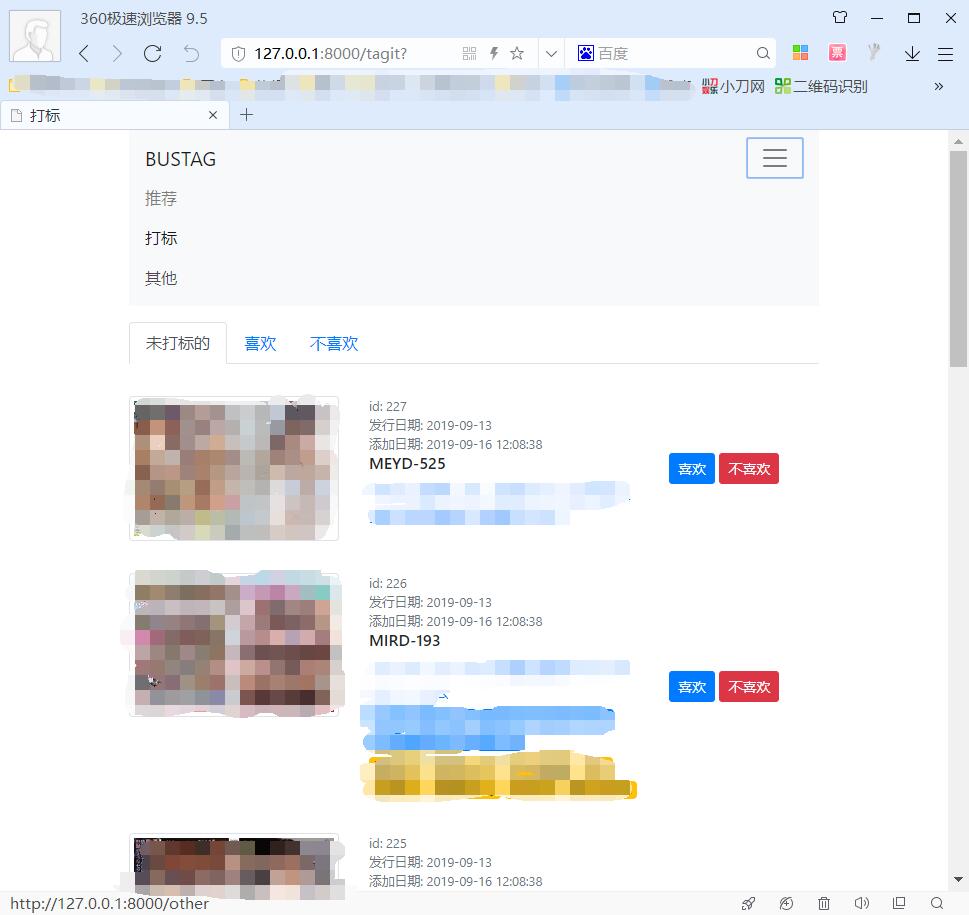Refresh the current page
This screenshot has width=969, height=915.
pyautogui.click(x=152, y=53)
